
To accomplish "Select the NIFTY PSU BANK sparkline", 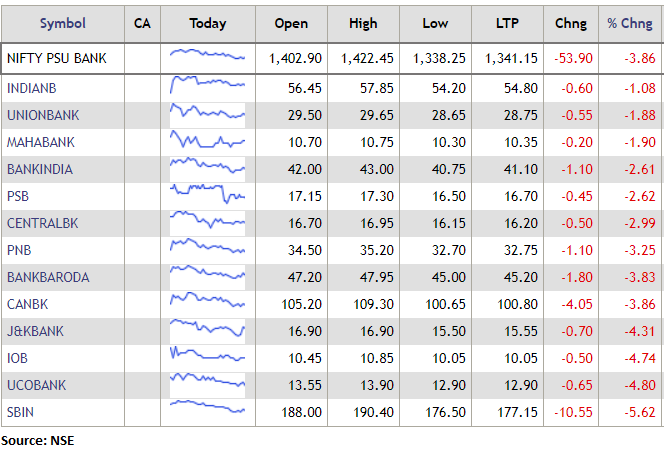I will (x=207, y=58).
